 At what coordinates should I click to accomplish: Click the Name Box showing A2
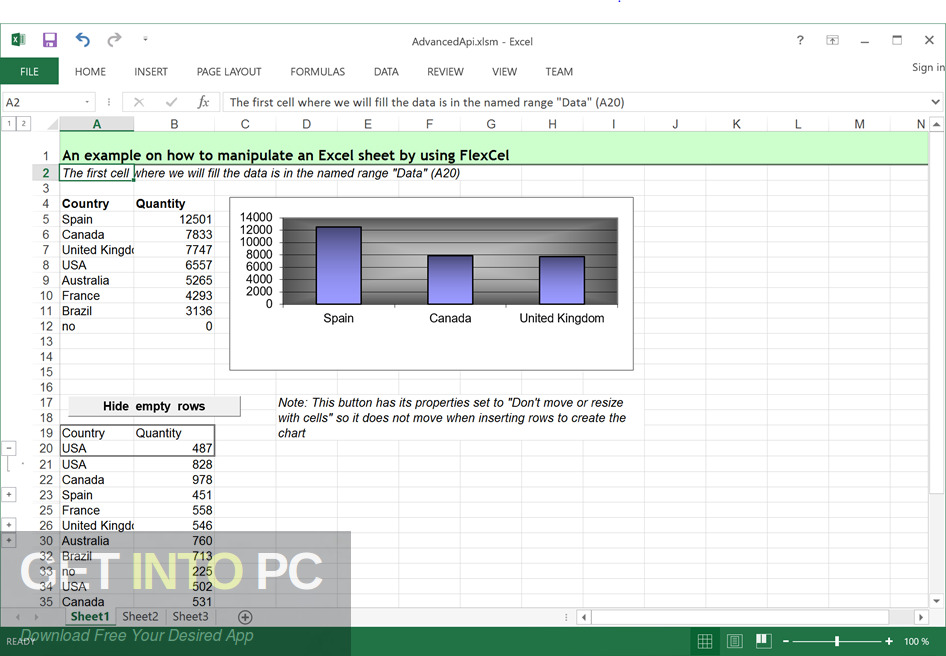tap(42, 102)
